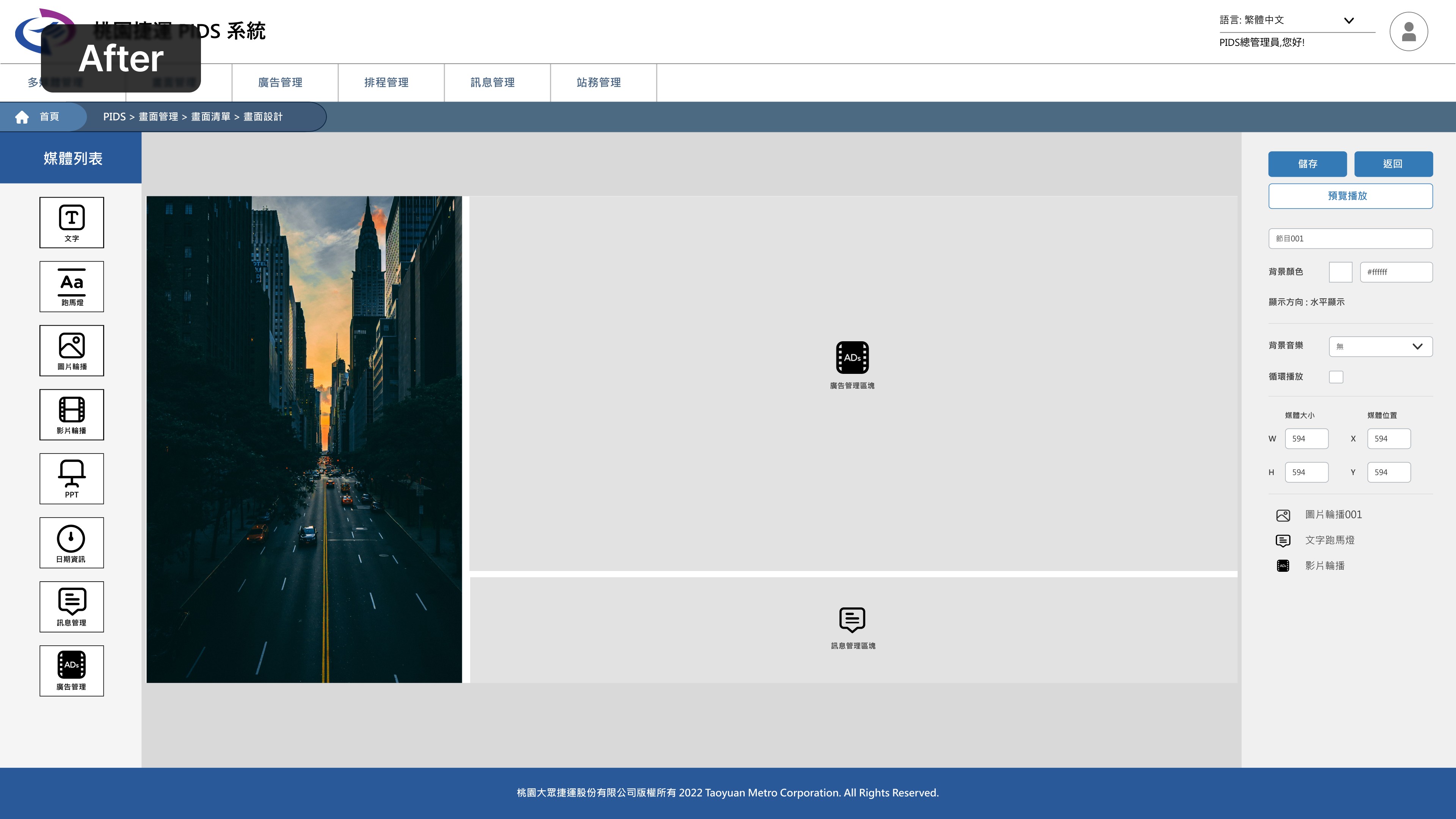
Task: Pick the 影片輪播 video carousel icon
Action: tap(72, 414)
